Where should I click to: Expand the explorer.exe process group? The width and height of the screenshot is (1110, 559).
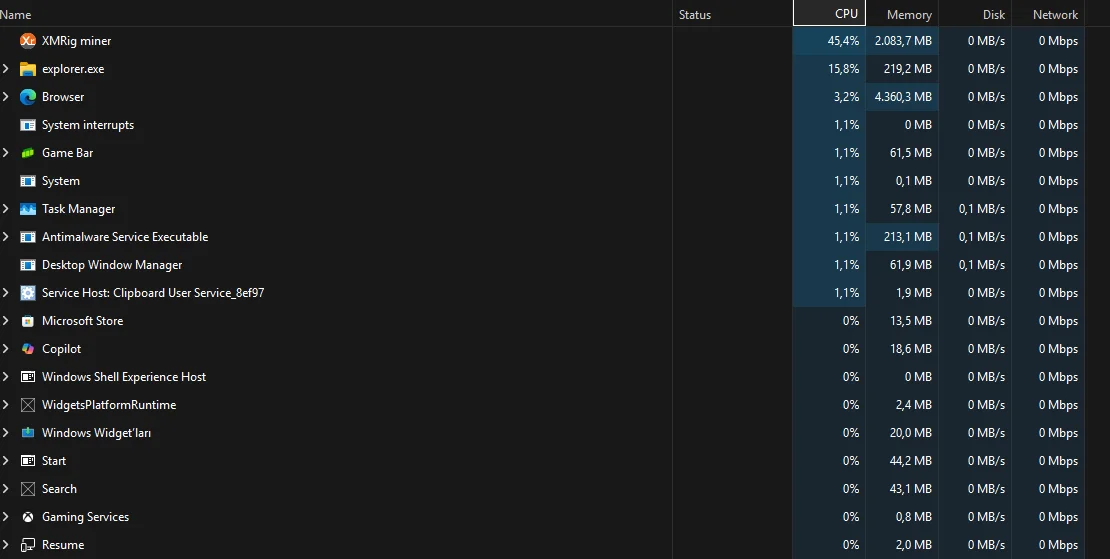(6, 69)
